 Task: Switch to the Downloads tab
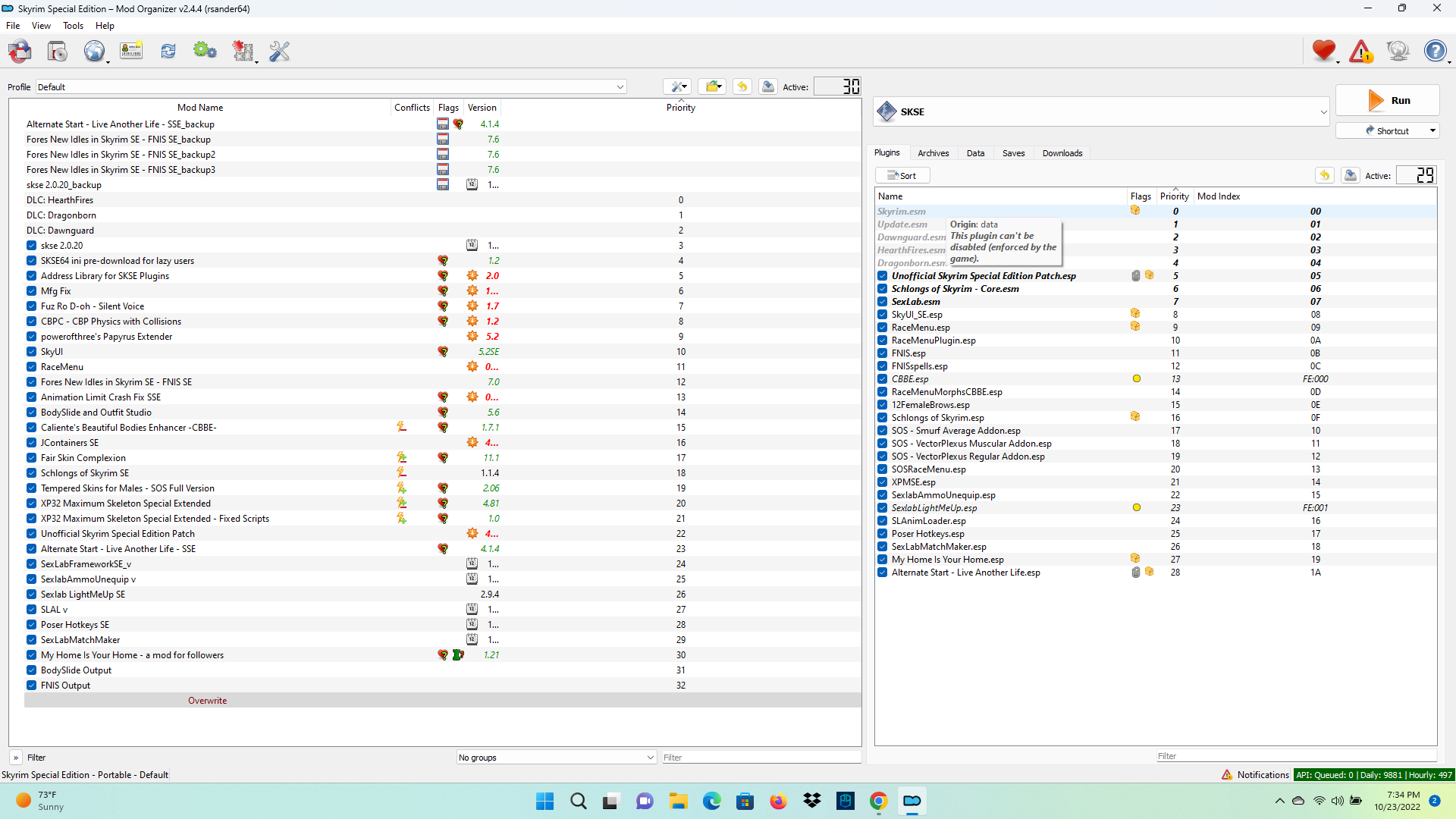(x=1062, y=153)
